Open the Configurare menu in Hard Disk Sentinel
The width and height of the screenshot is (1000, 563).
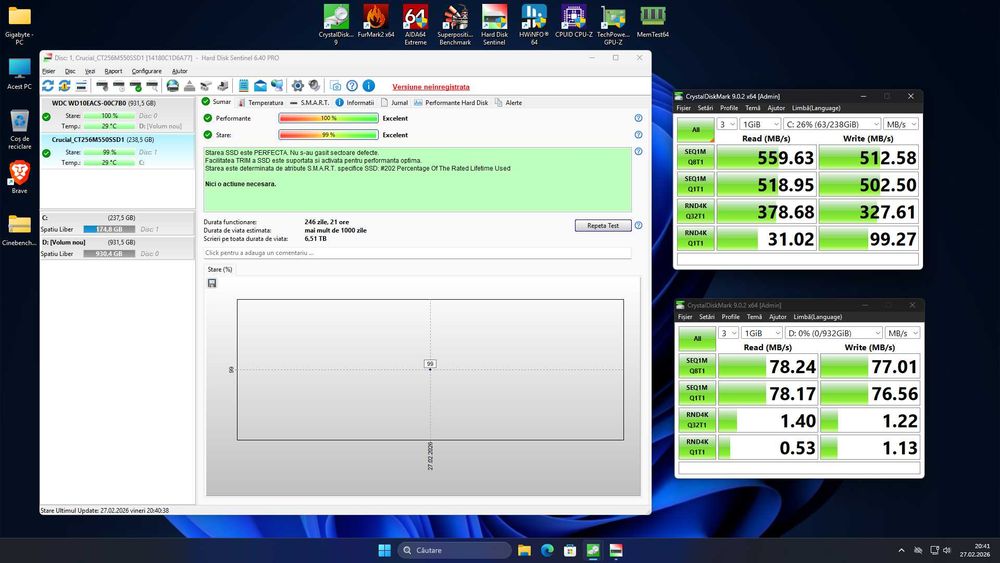pyautogui.click(x=147, y=71)
